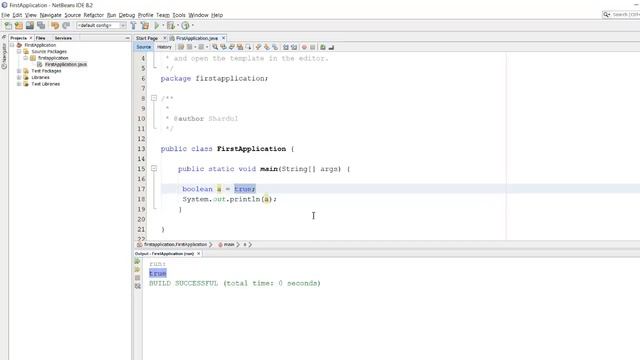
Task: Click the Uncomment editor toolbar icon
Action: 331,47
